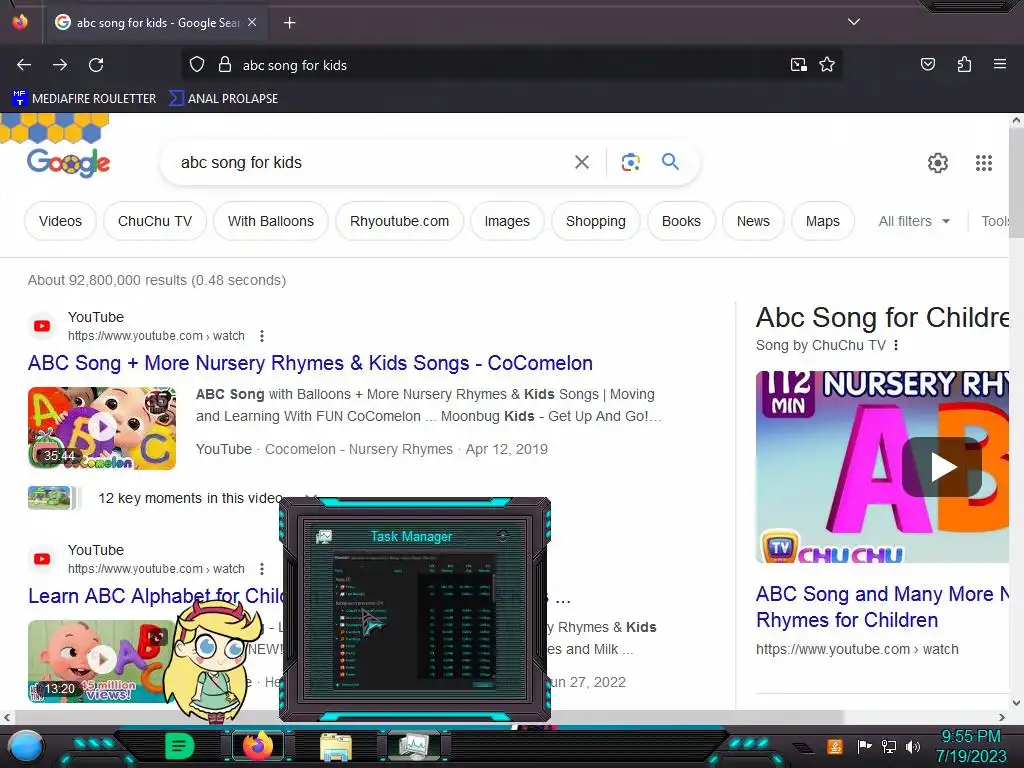Play the CoComelon ABC Song thumbnail
Viewport: 1024px width, 768px height.
pos(102,428)
